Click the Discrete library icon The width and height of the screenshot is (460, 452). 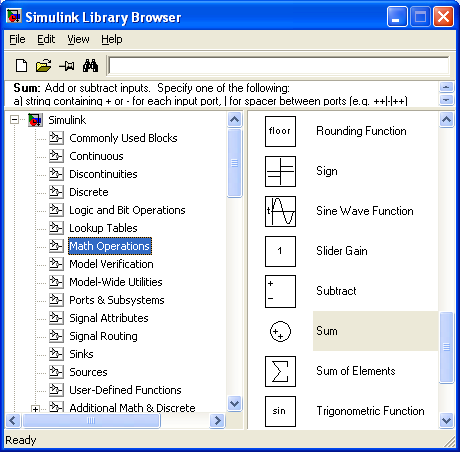click(56, 192)
